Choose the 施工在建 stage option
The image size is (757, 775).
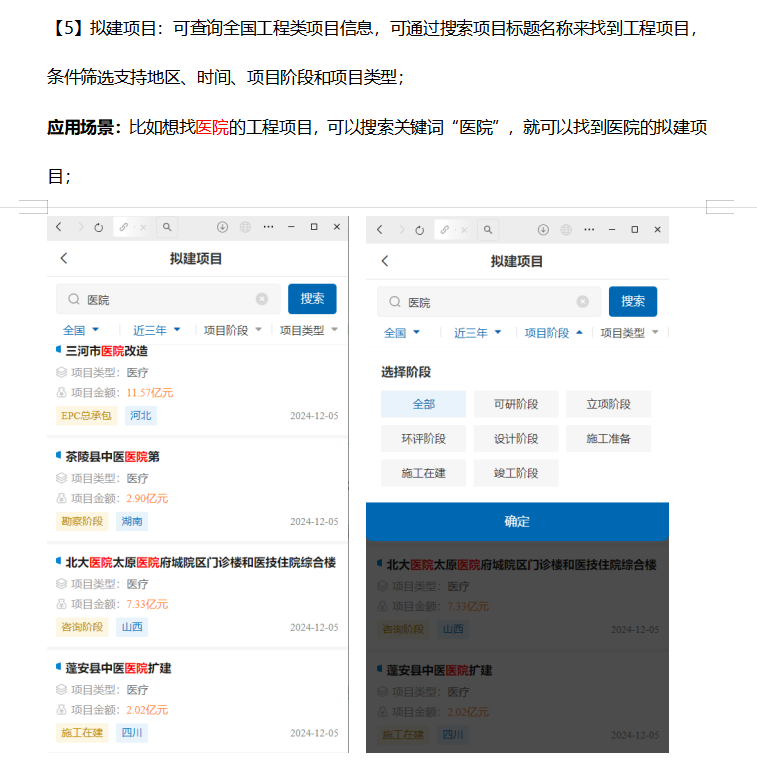coord(423,473)
